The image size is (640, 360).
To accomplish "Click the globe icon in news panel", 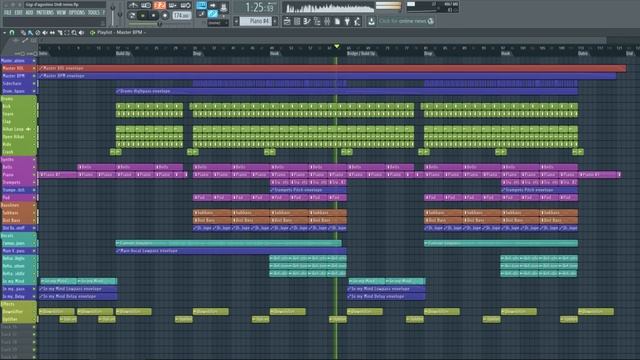I will pos(431,21).
